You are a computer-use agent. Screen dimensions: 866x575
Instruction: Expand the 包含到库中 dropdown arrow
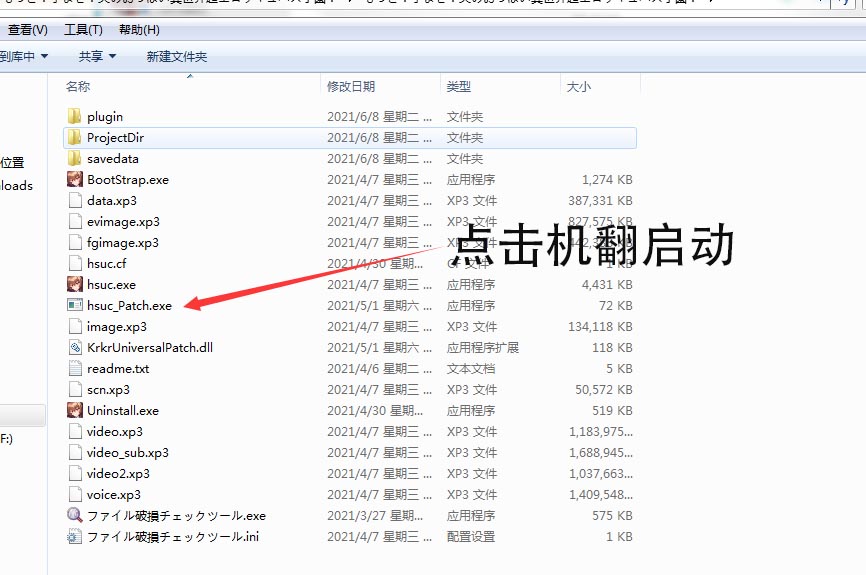(x=43, y=56)
